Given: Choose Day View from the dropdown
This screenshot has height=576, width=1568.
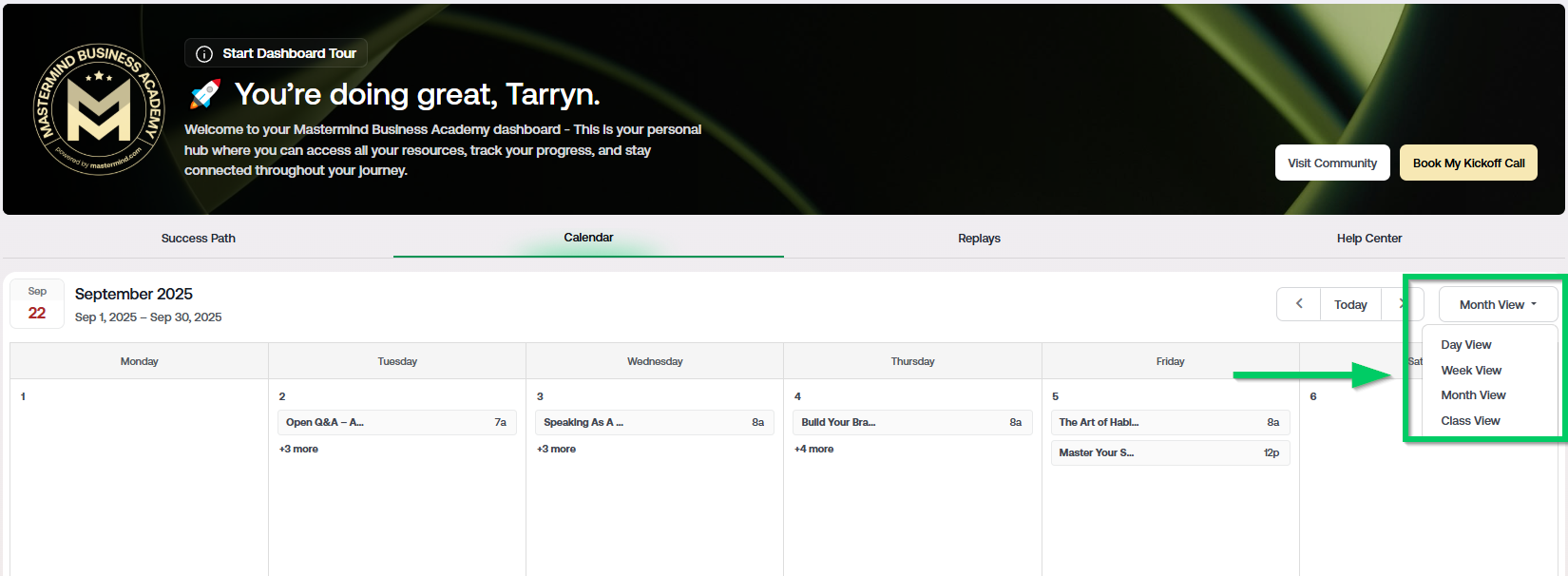Looking at the screenshot, I should coord(1466,345).
